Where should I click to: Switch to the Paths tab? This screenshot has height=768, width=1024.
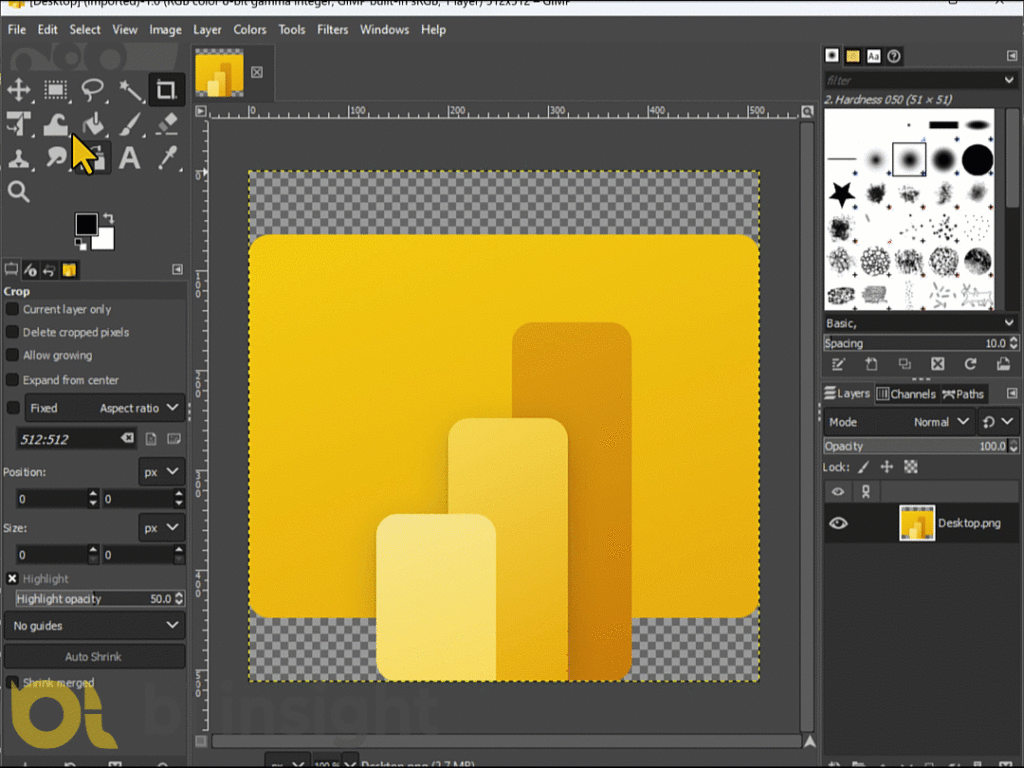[x=963, y=394]
